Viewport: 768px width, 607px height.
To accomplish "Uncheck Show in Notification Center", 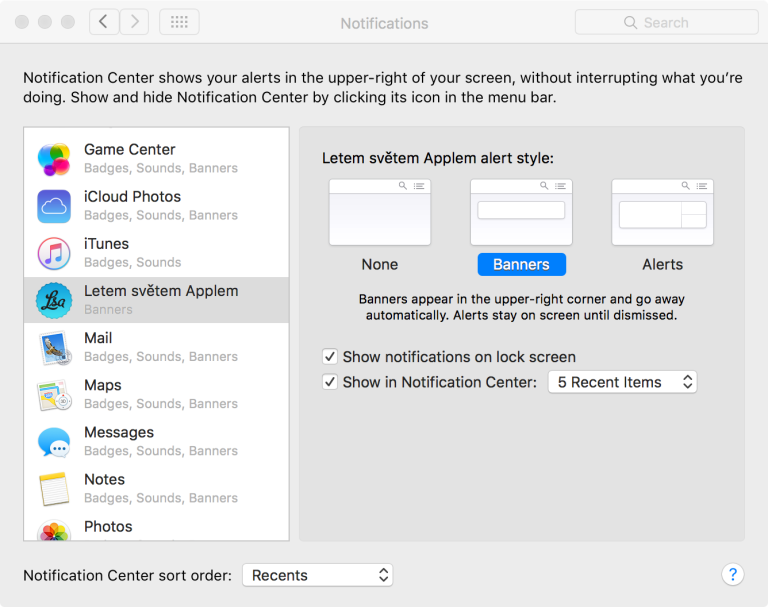I will point(330,382).
